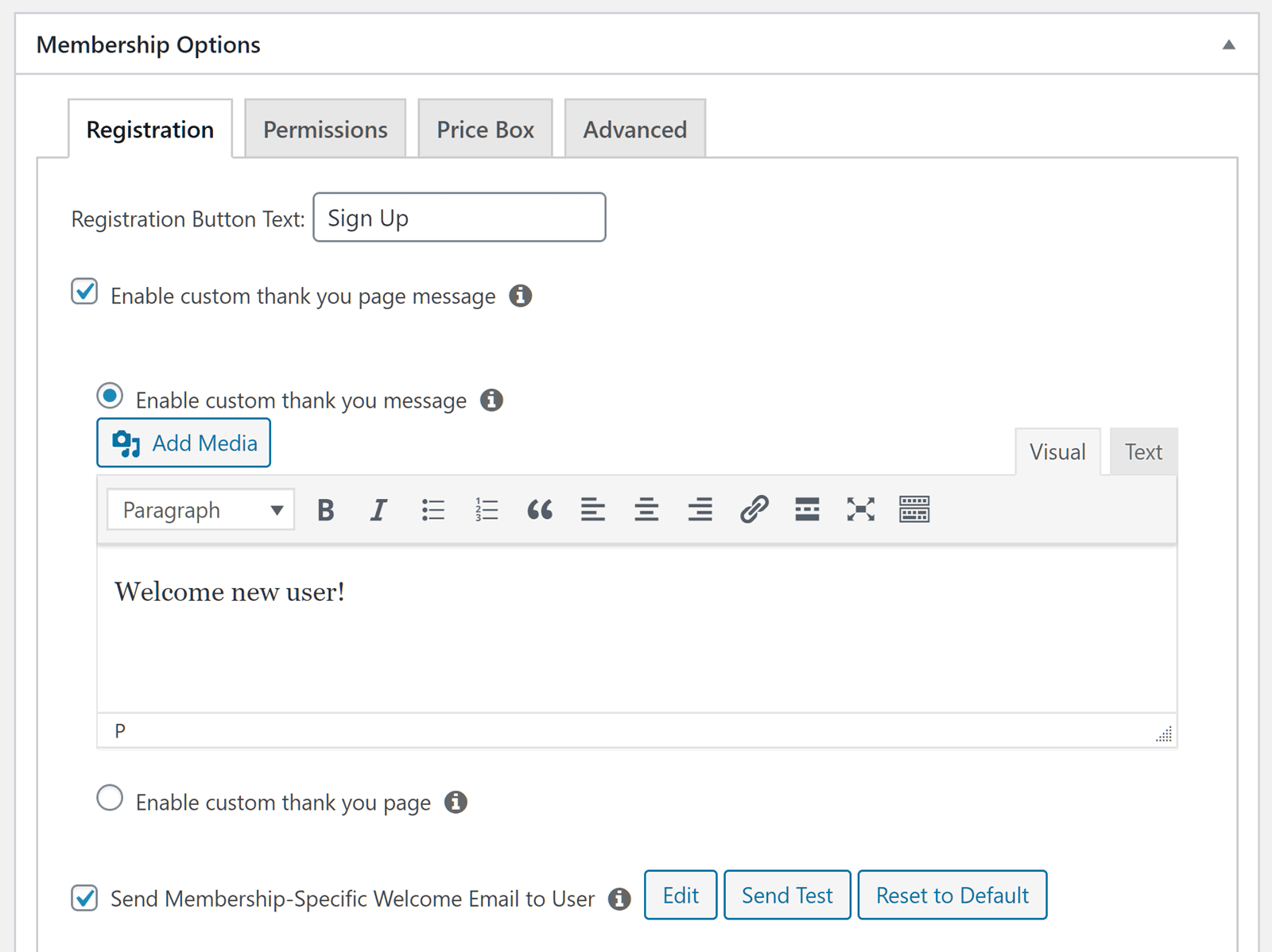The width and height of the screenshot is (1272, 952).
Task: Open the Price Box tab
Action: [x=485, y=129]
